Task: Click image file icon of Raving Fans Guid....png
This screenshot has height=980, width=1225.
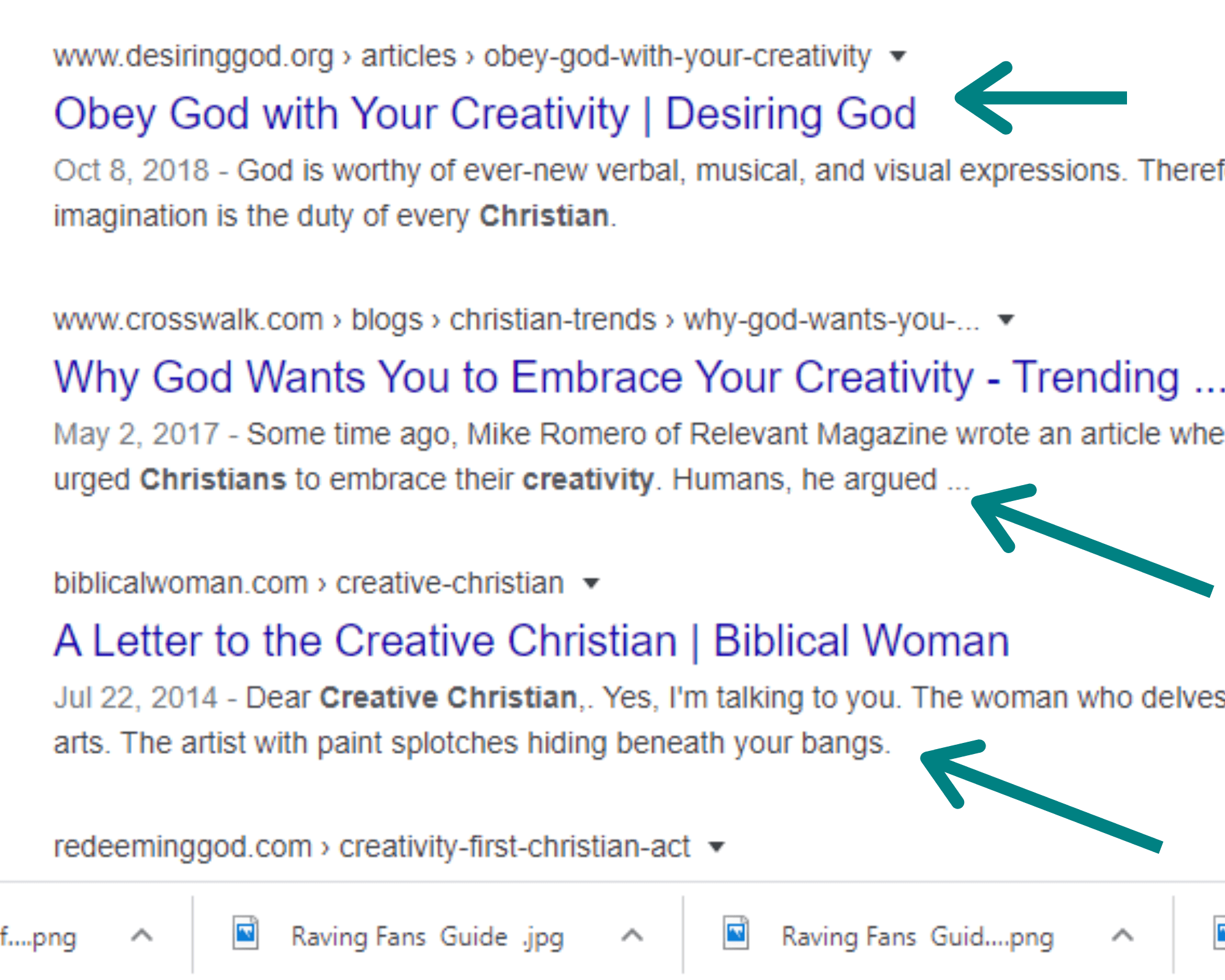Action: (x=736, y=933)
